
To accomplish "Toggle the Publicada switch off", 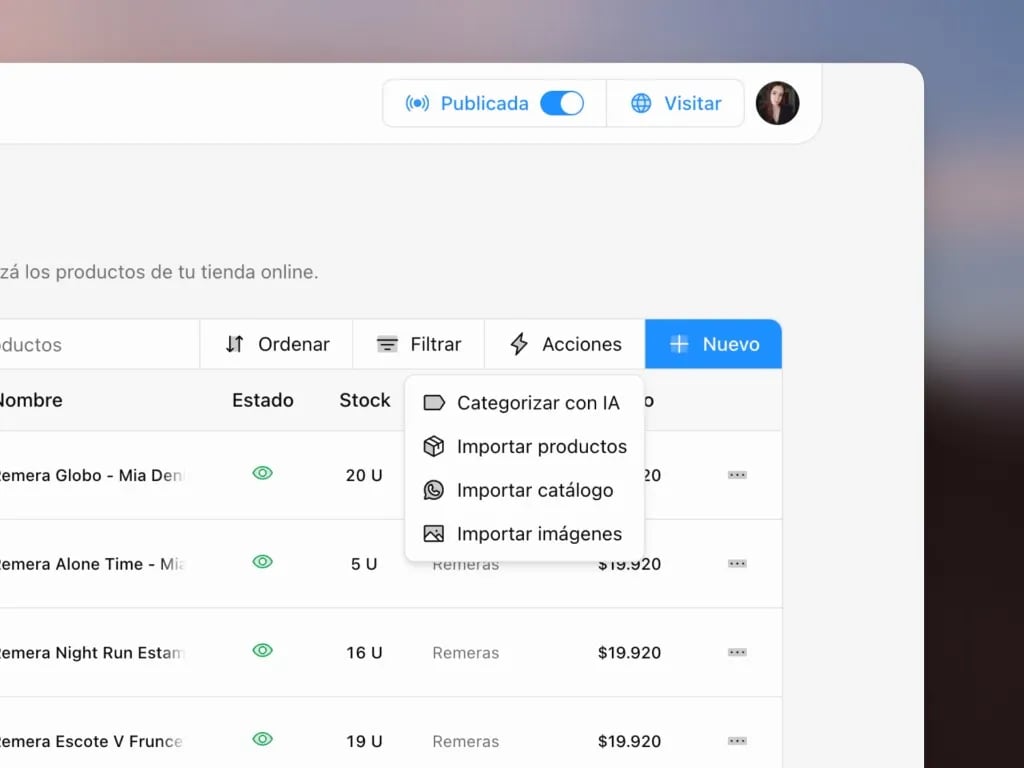I will 562,103.
